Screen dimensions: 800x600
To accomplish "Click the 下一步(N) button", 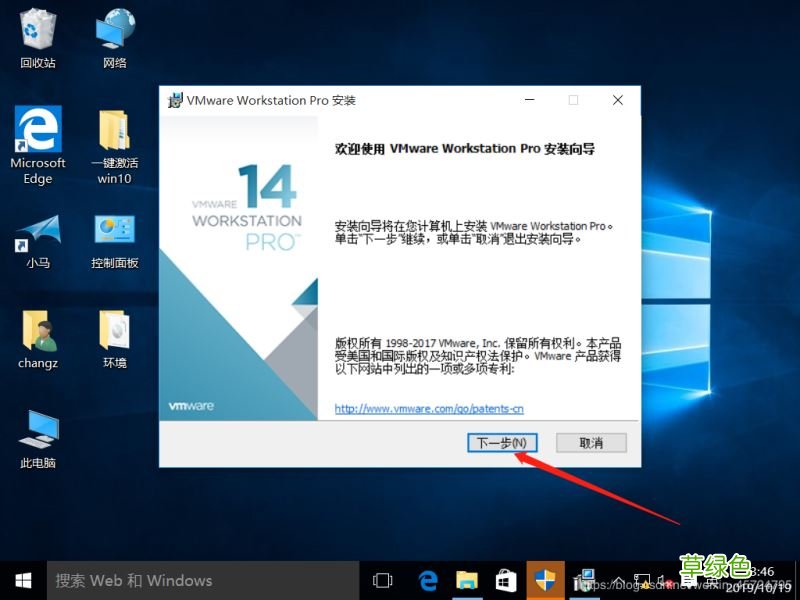I will click(x=502, y=442).
